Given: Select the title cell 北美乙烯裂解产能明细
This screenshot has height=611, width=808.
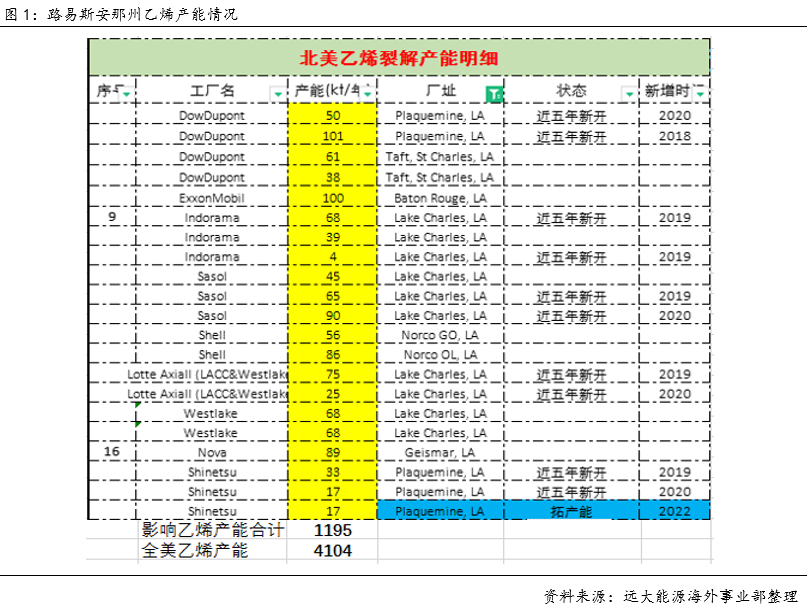Looking at the screenshot, I should [x=399, y=58].
